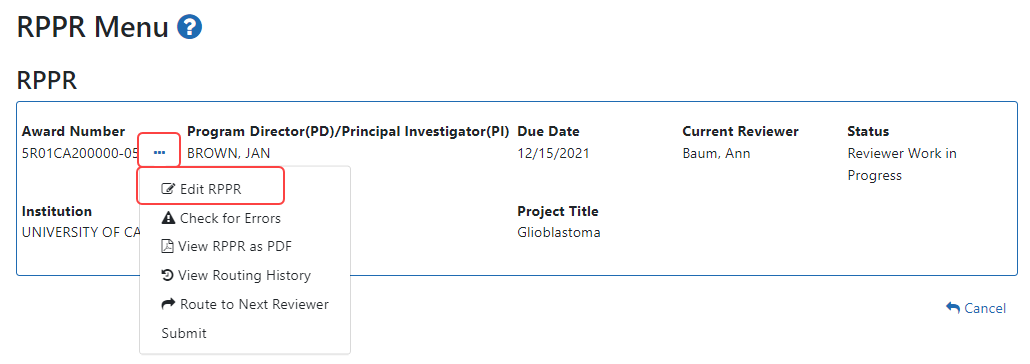Image resolution: width=1030 pixels, height=364 pixels.
Task: Click the history clock icon
Action: pyautogui.click(x=167, y=275)
